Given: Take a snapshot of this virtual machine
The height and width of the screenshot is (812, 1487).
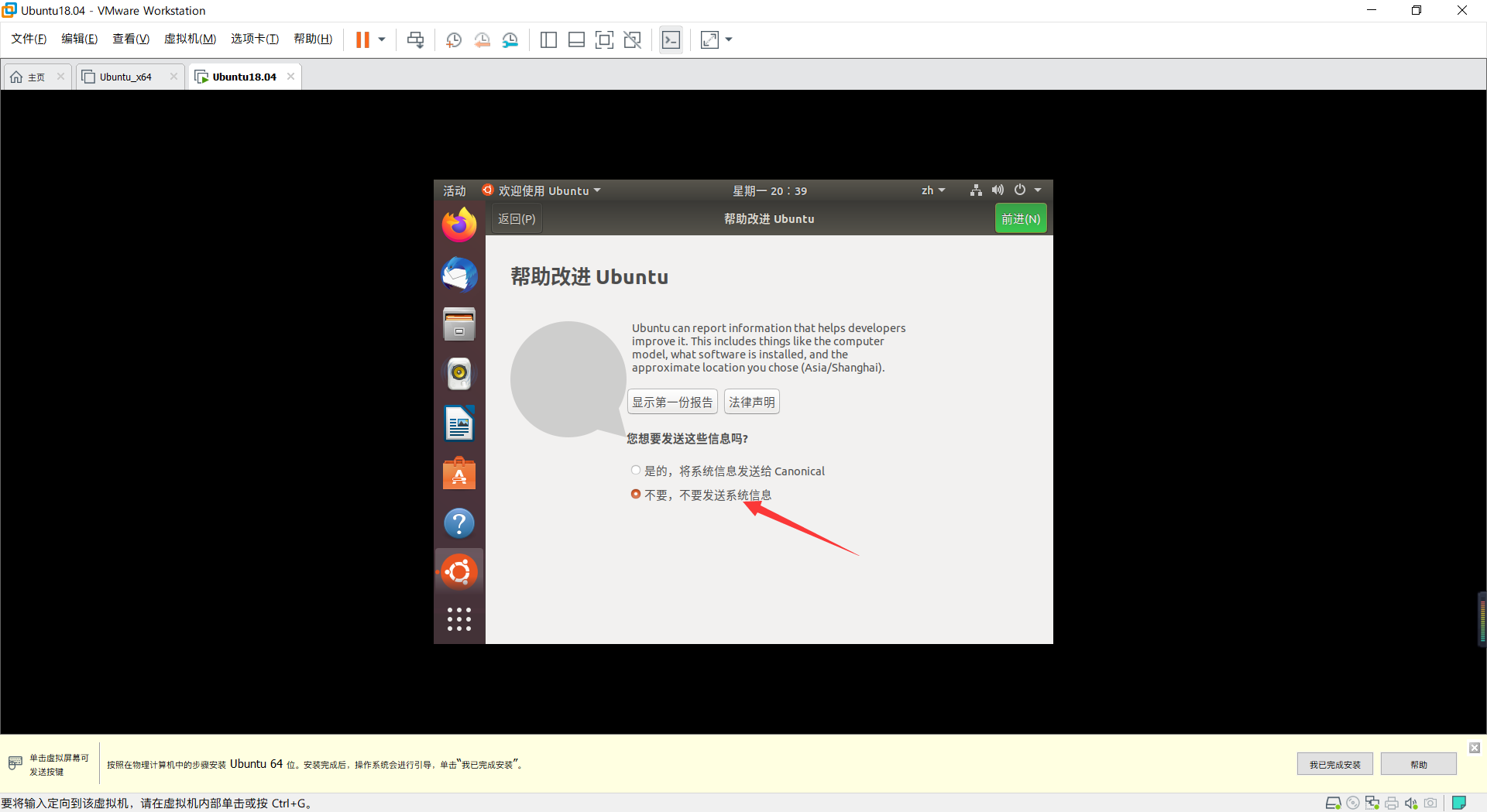Looking at the screenshot, I should [x=454, y=39].
